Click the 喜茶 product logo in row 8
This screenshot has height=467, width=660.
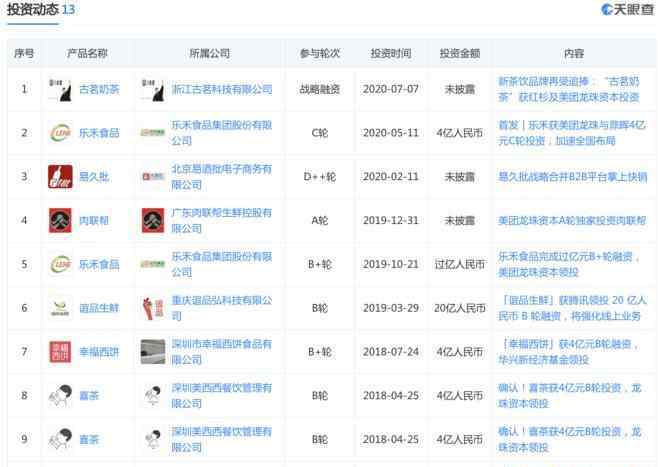click(x=60, y=396)
